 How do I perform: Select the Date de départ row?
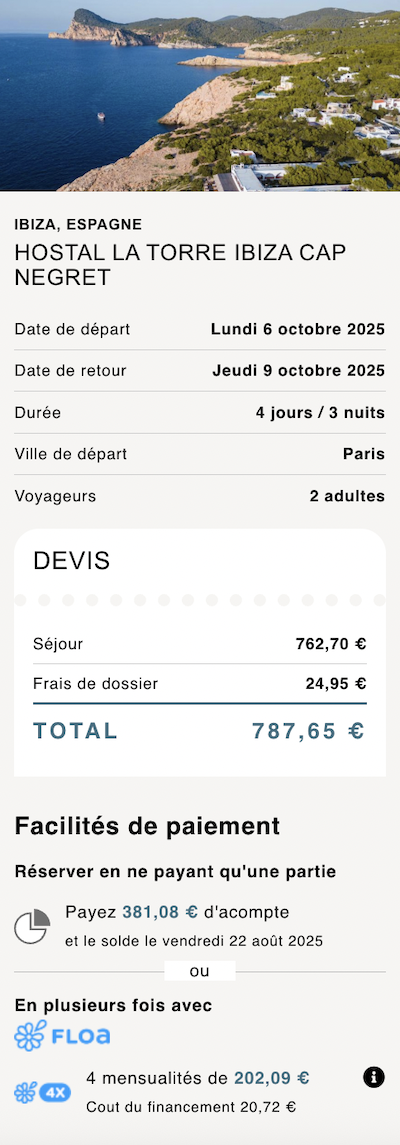tap(200, 329)
